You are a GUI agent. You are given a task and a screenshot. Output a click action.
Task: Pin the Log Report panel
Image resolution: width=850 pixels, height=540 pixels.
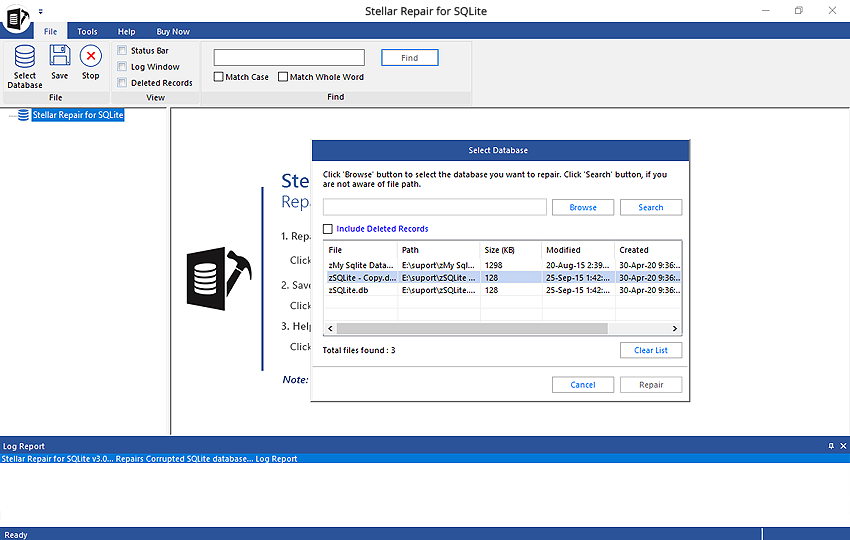tap(831, 446)
